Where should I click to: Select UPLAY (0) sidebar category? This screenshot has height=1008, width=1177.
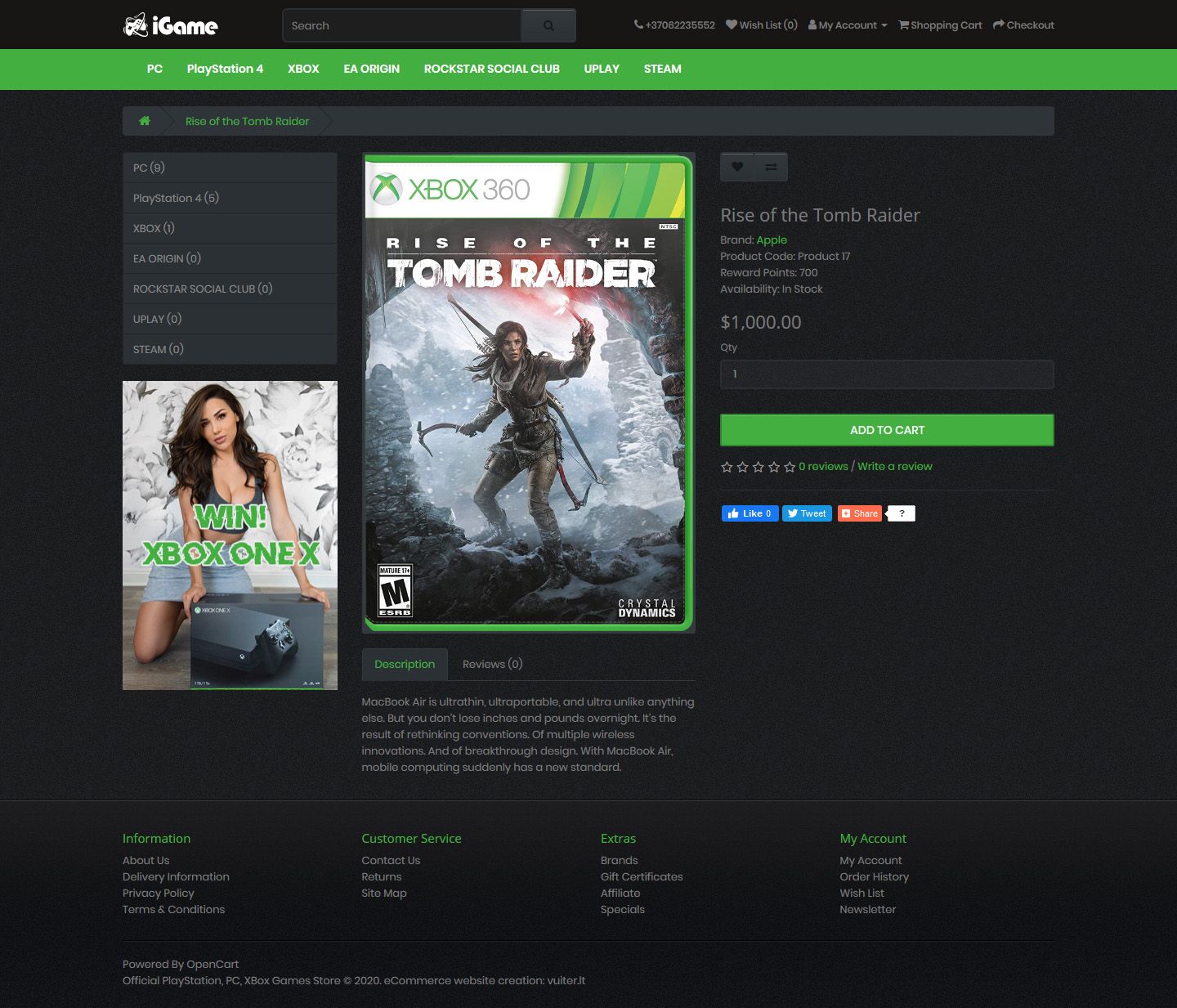[x=230, y=319]
